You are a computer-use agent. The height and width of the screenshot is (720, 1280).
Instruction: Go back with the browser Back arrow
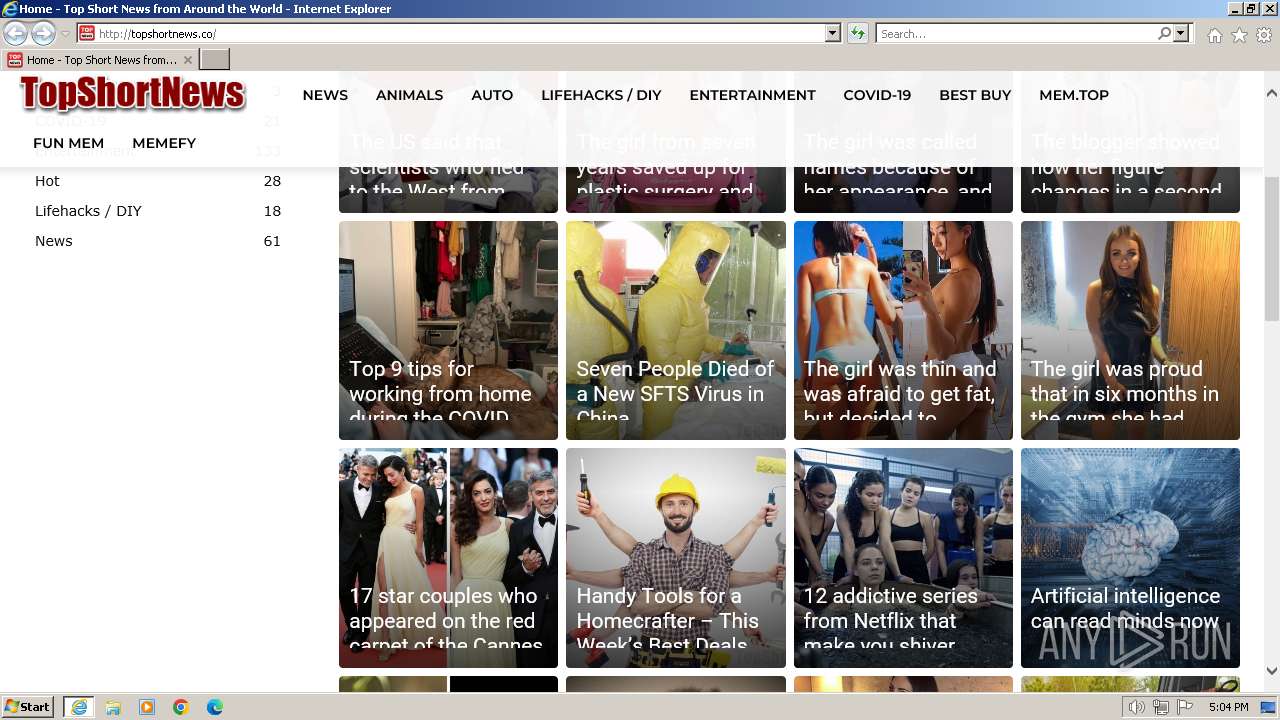coord(16,33)
